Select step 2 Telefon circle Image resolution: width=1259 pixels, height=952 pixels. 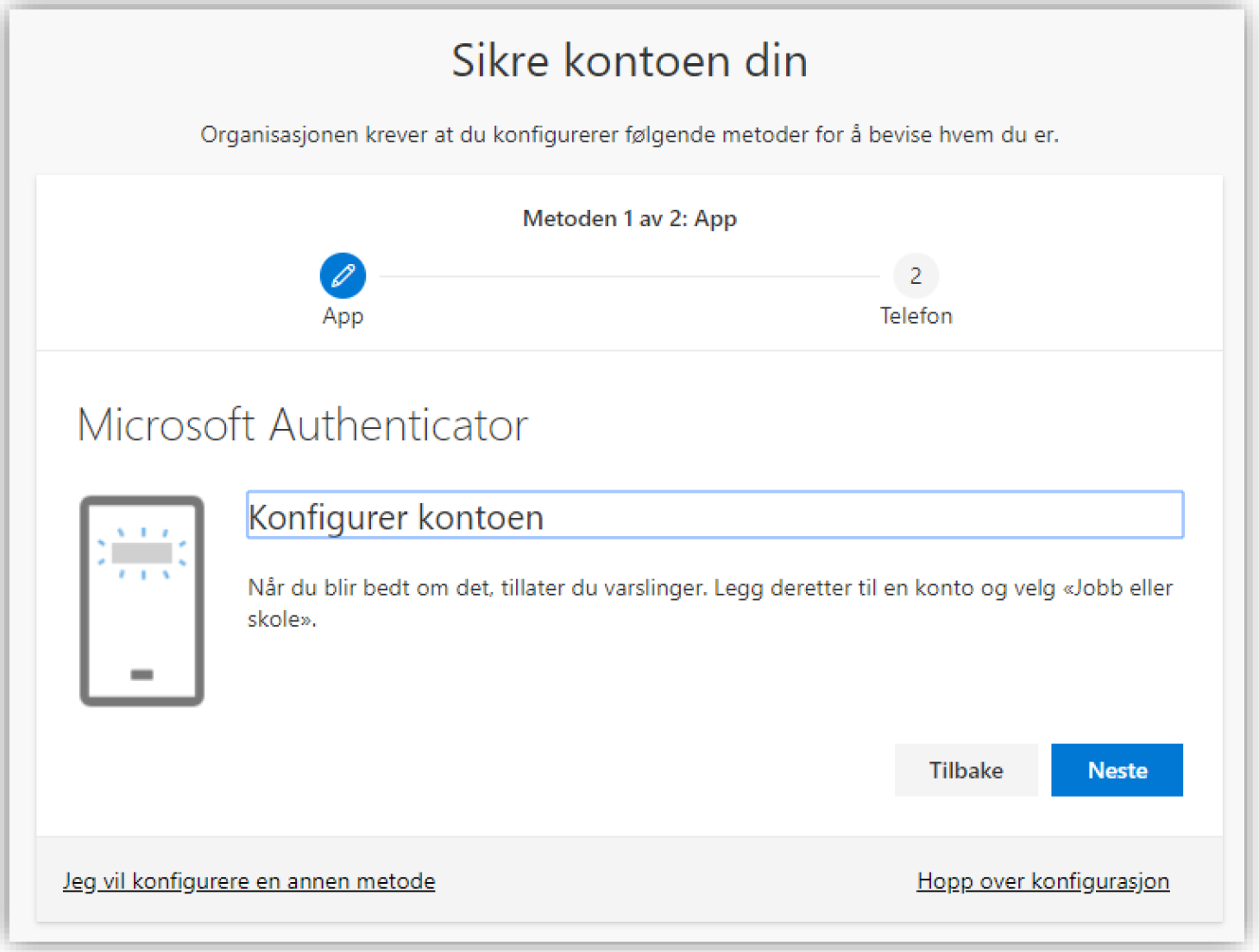(916, 275)
